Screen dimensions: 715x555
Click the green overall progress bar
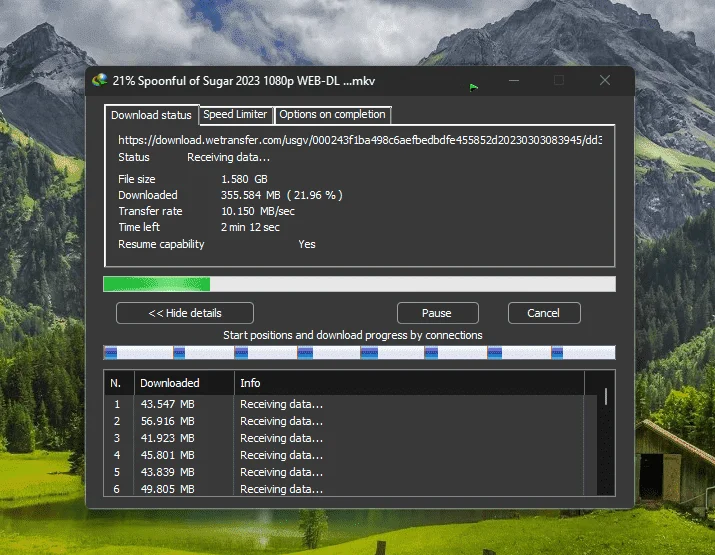pyautogui.click(x=359, y=284)
